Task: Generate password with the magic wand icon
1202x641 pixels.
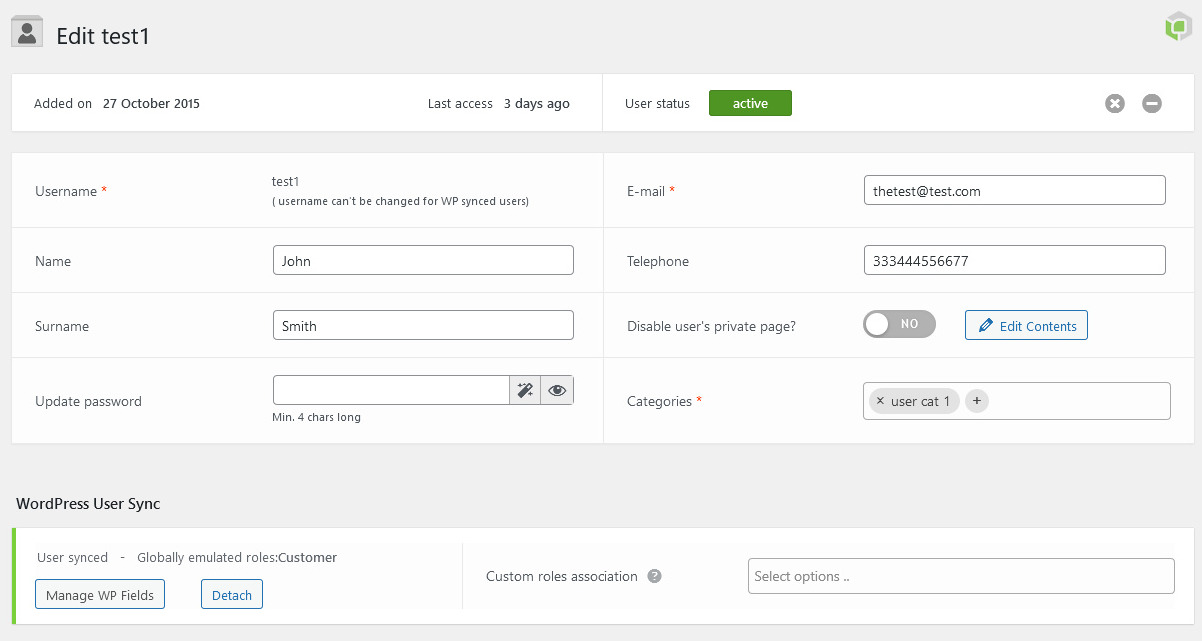Action: click(525, 390)
